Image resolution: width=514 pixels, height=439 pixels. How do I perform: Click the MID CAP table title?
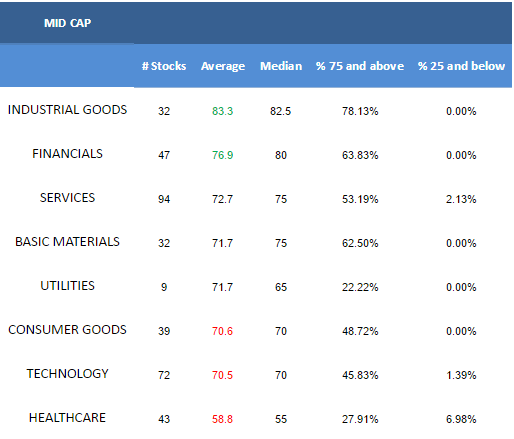click(x=67, y=23)
